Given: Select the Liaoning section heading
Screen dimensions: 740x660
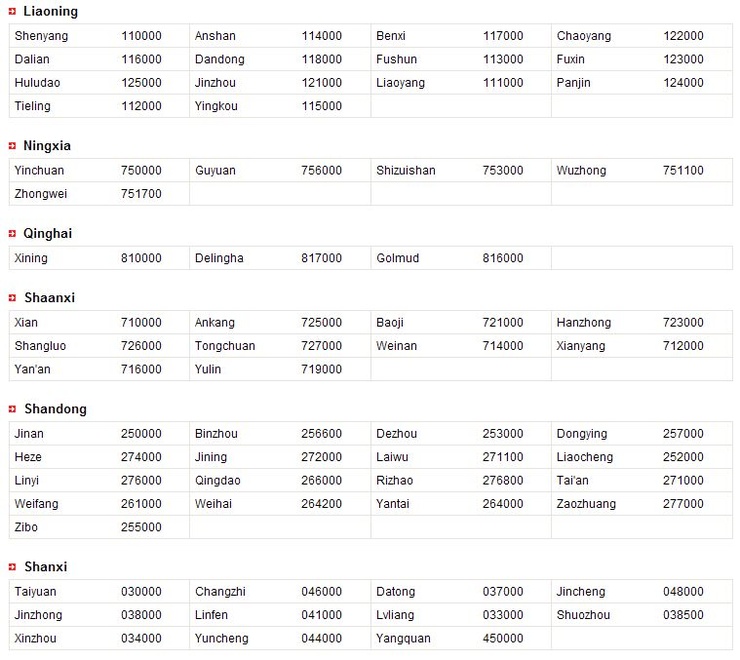Looking at the screenshot, I should click(x=50, y=11).
